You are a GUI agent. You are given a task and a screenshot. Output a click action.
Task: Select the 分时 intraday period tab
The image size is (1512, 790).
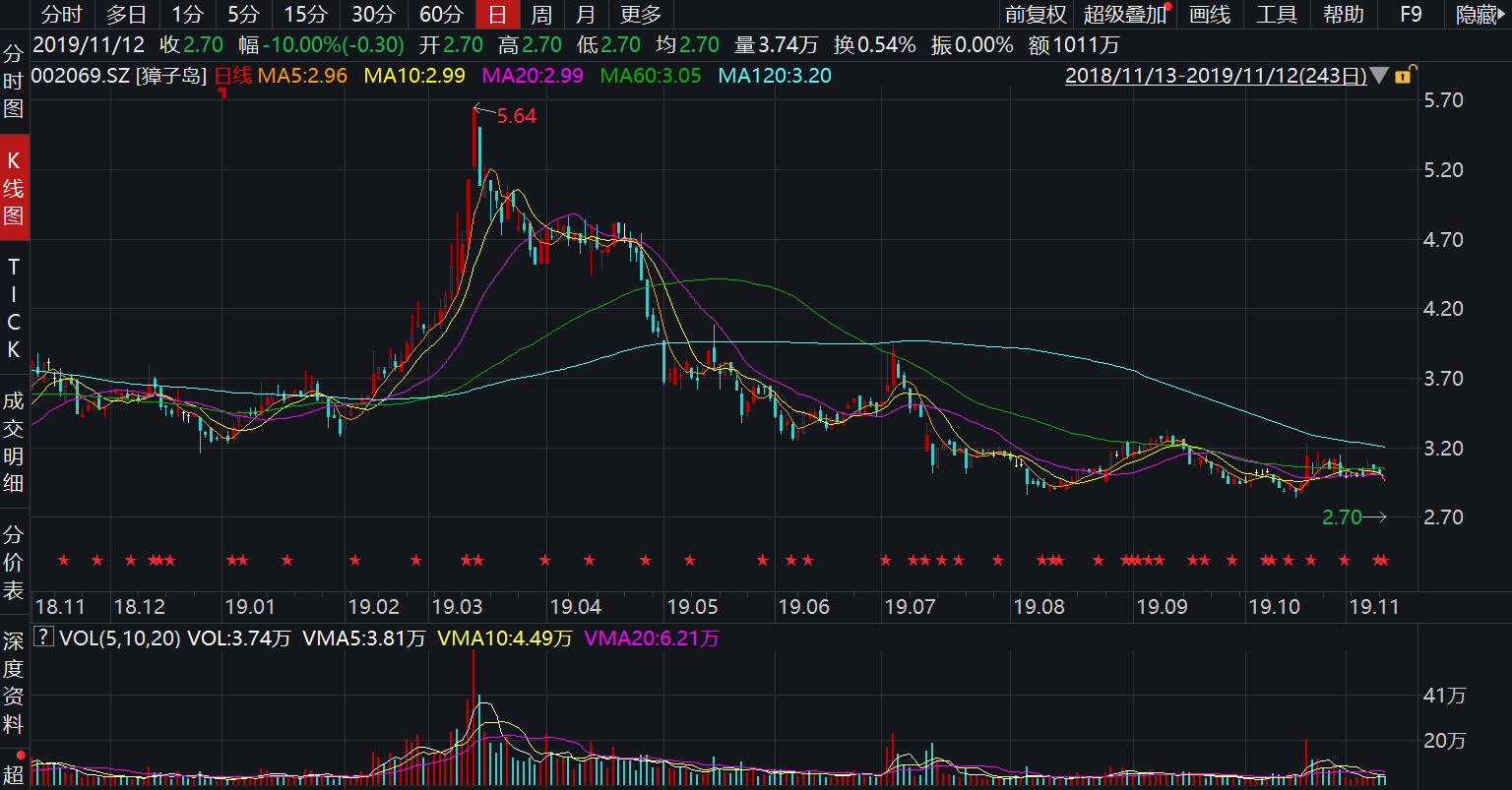click(63, 15)
